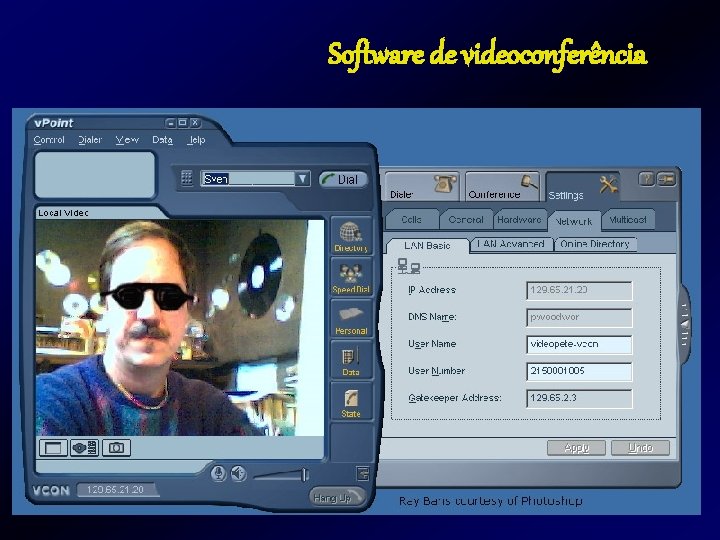Click the User Name field
The width and height of the screenshot is (720, 540).
pyautogui.click(x=579, y=344)
